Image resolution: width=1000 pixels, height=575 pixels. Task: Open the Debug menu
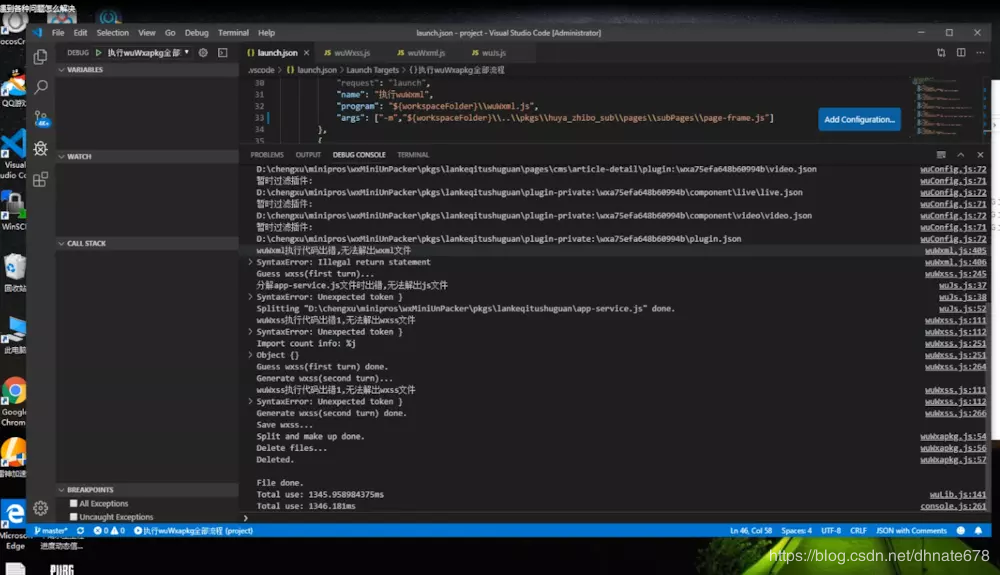click(x=196, y=33)
